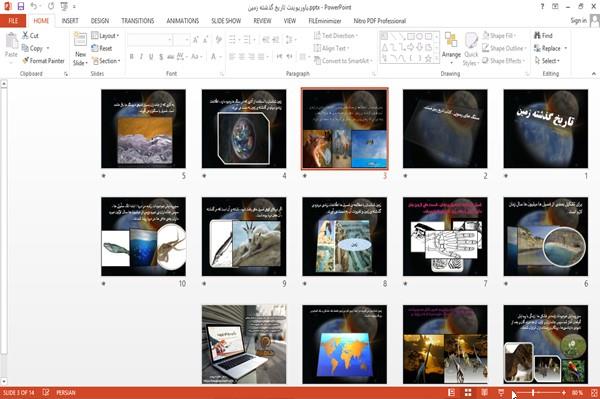Click zoom in plus button
Image resolution: width=600 pixels, height=399 pixels.
[563, 392]
